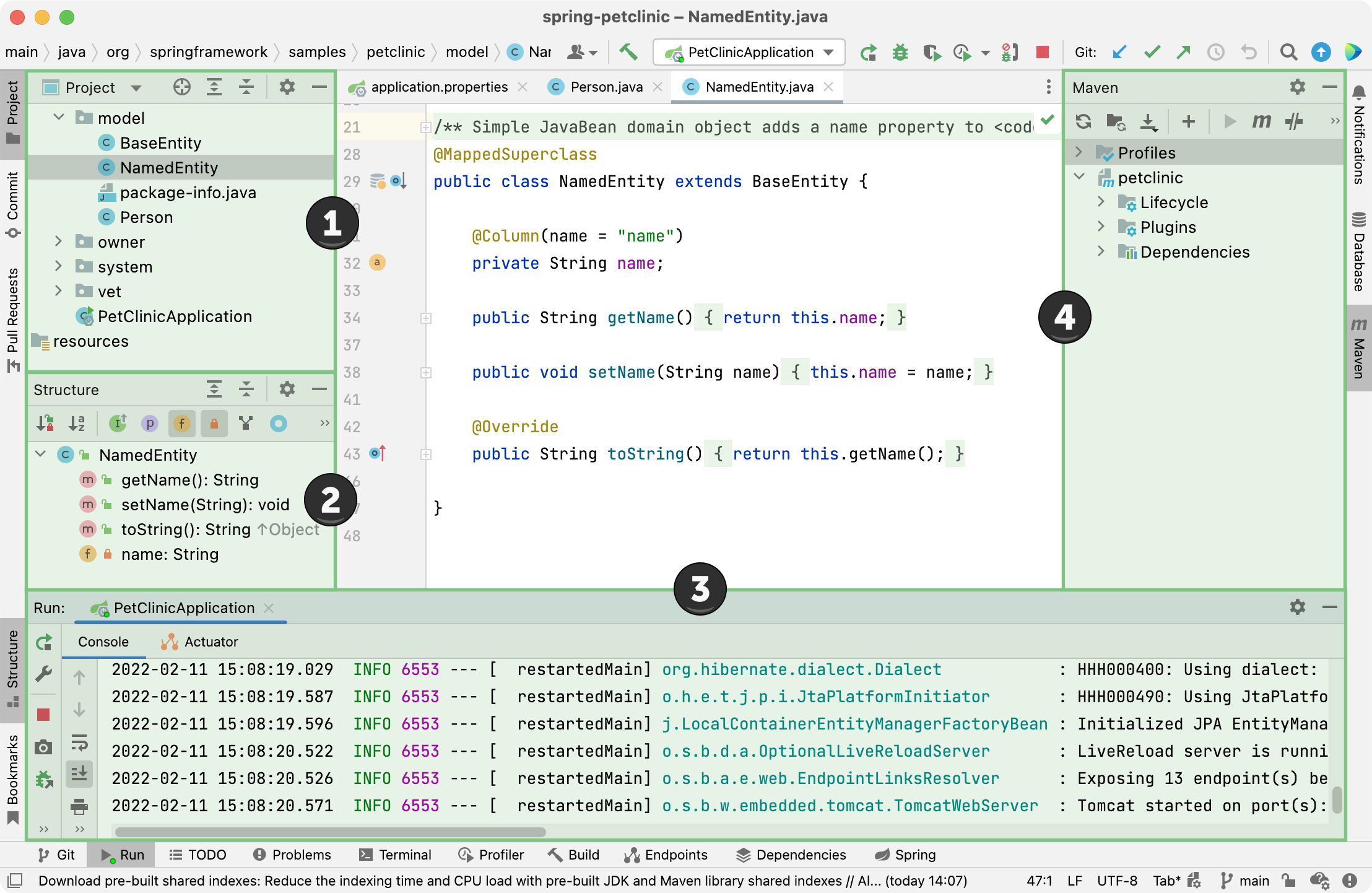Open the Person.java tab

click(x=590, y=87)
